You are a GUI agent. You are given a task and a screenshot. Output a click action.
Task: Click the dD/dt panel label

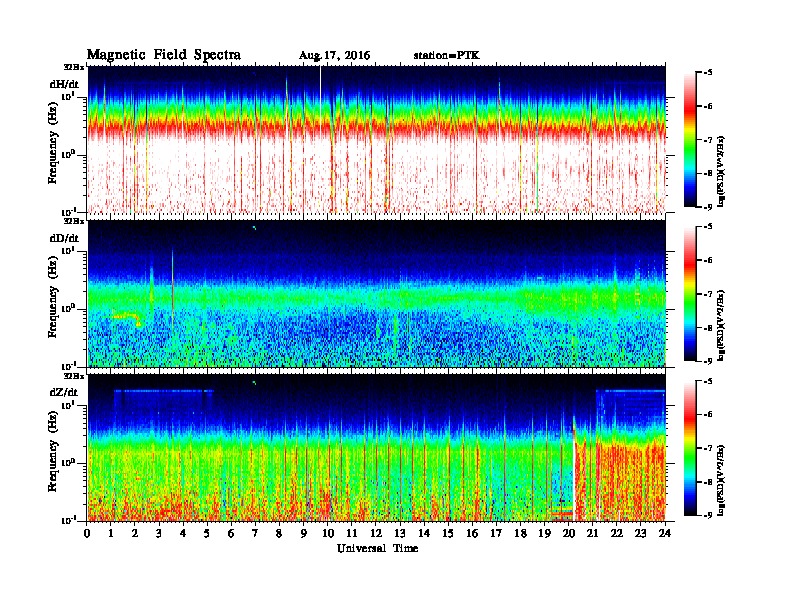click(64, 238)
